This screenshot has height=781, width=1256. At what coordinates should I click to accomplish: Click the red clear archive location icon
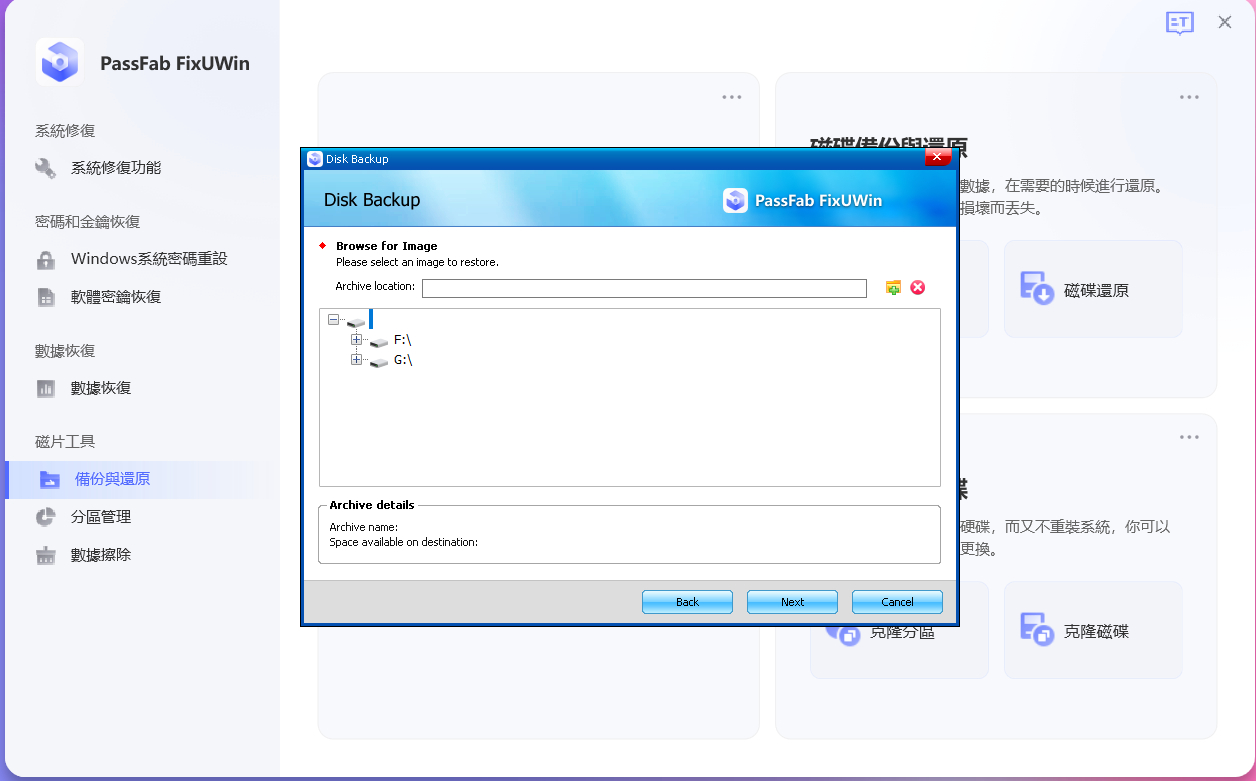(918, 288)
